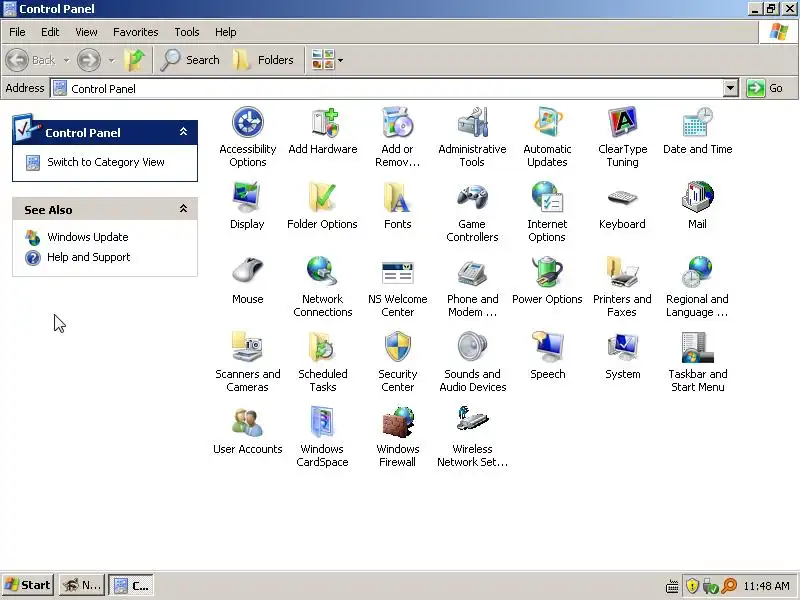This screenshot has height=600, width=800.
Task: Open Security Center icon
Action: [x=397, y=347]
